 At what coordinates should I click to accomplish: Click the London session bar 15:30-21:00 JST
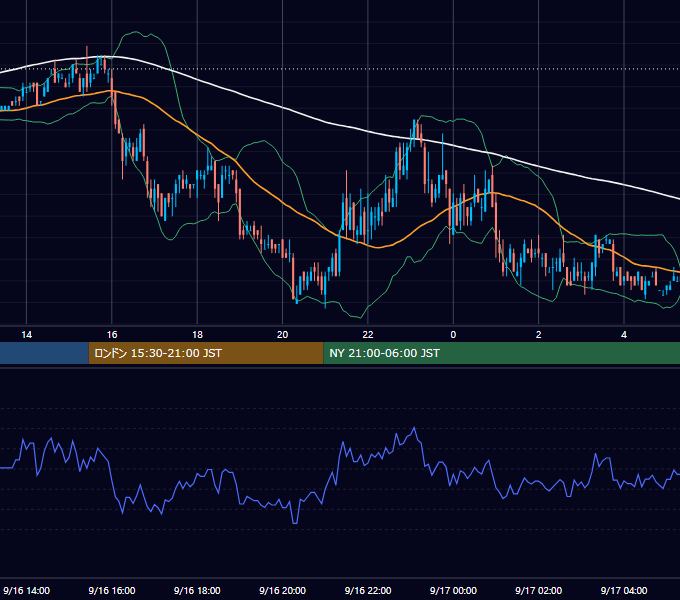[x=206, y=353]
